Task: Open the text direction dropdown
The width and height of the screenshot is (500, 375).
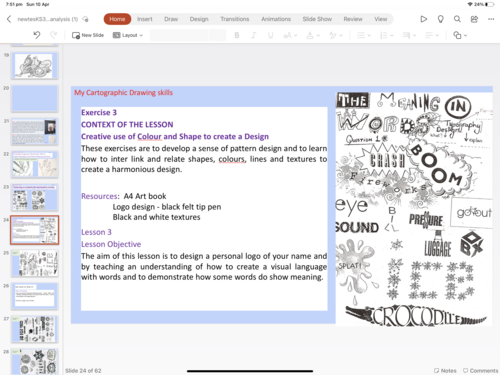Action: [x=409, y=35]
